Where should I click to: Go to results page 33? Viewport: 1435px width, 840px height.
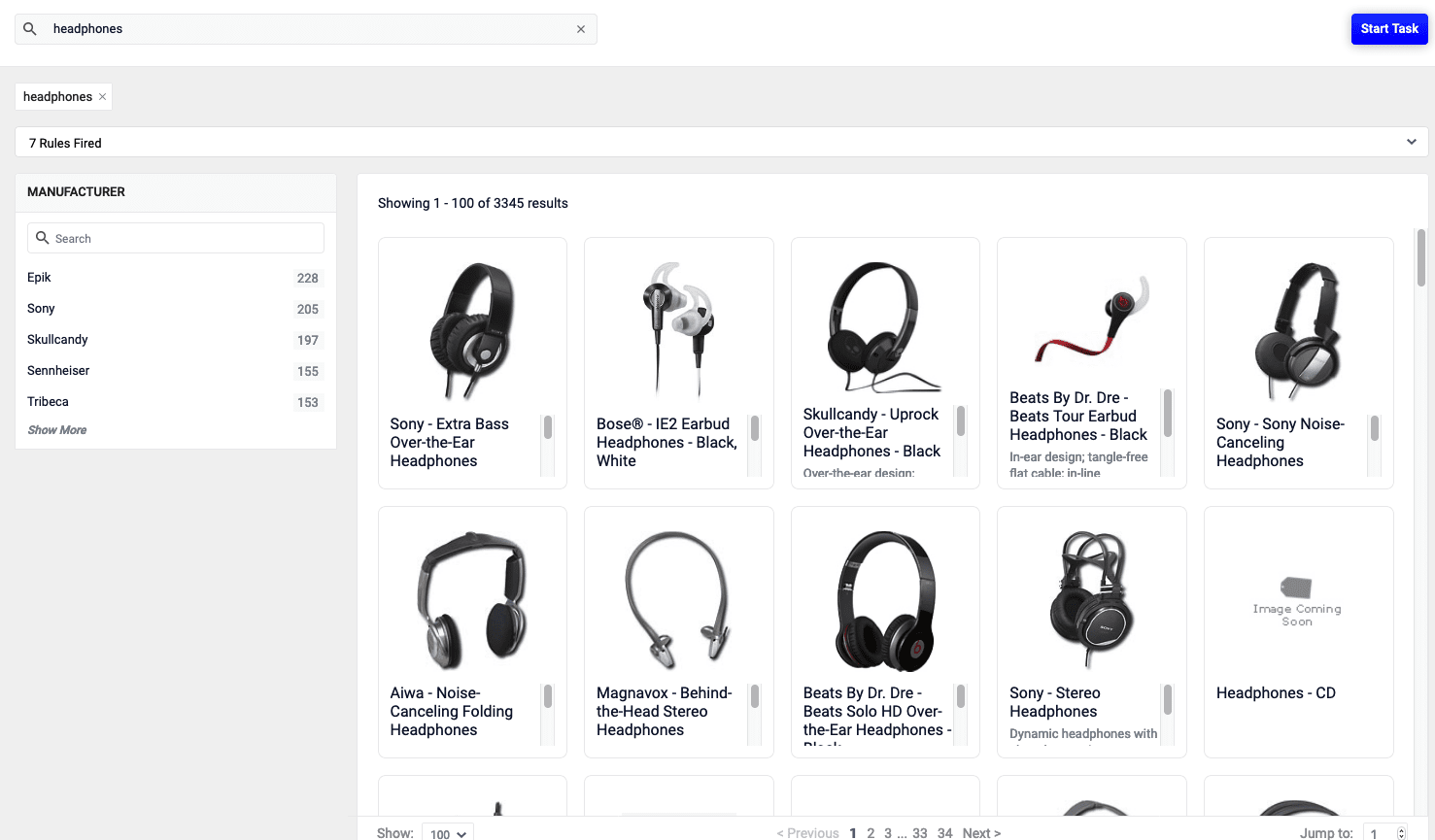[920, 833]
